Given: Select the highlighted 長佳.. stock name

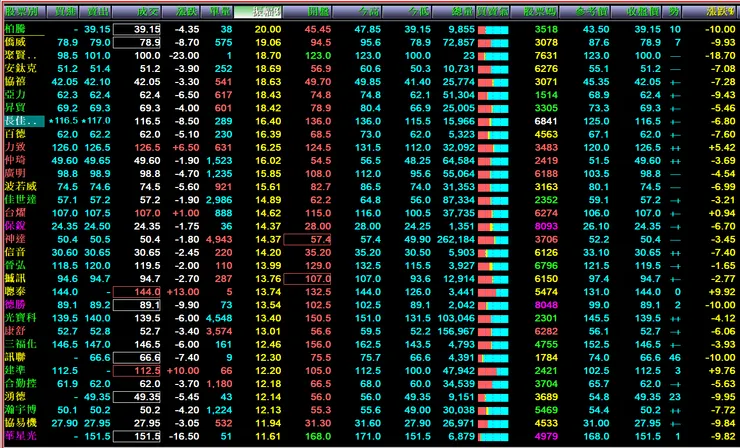Looking at the screenshot, I should pyautogui.click(x=24, y=121).
